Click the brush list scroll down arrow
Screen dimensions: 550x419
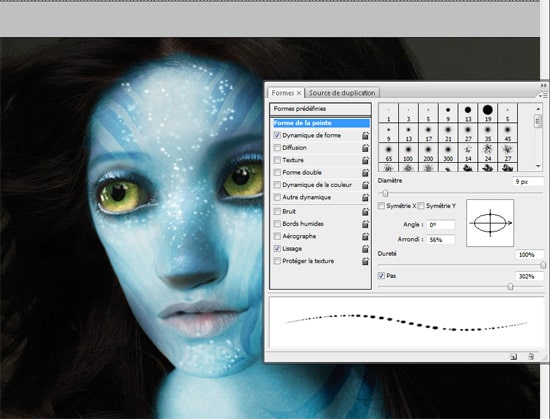(538, 166)
